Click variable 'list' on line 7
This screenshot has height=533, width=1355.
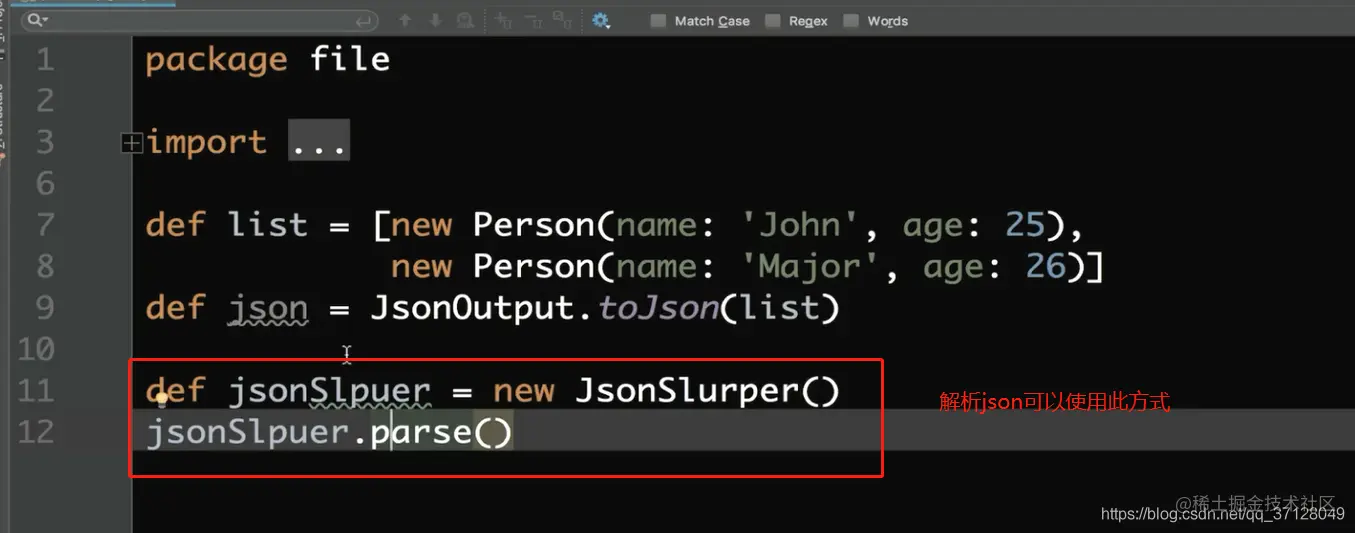tap(267, 224)
